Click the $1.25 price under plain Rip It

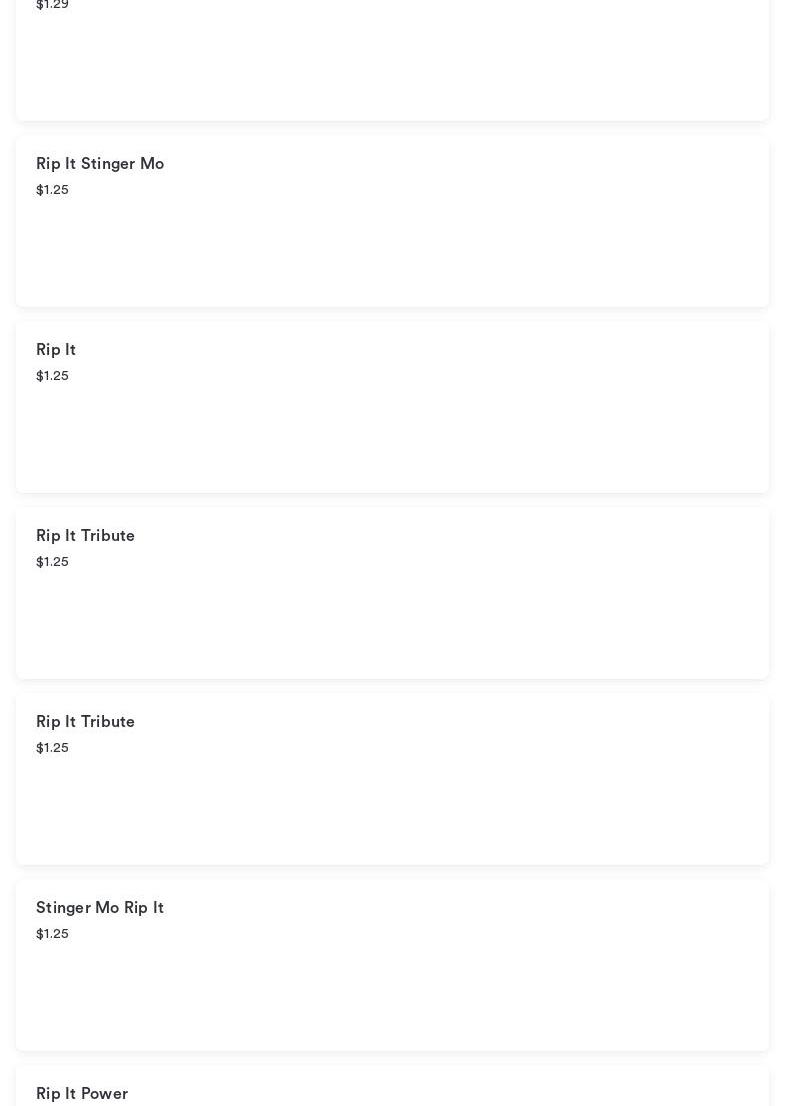click(52, 376)
